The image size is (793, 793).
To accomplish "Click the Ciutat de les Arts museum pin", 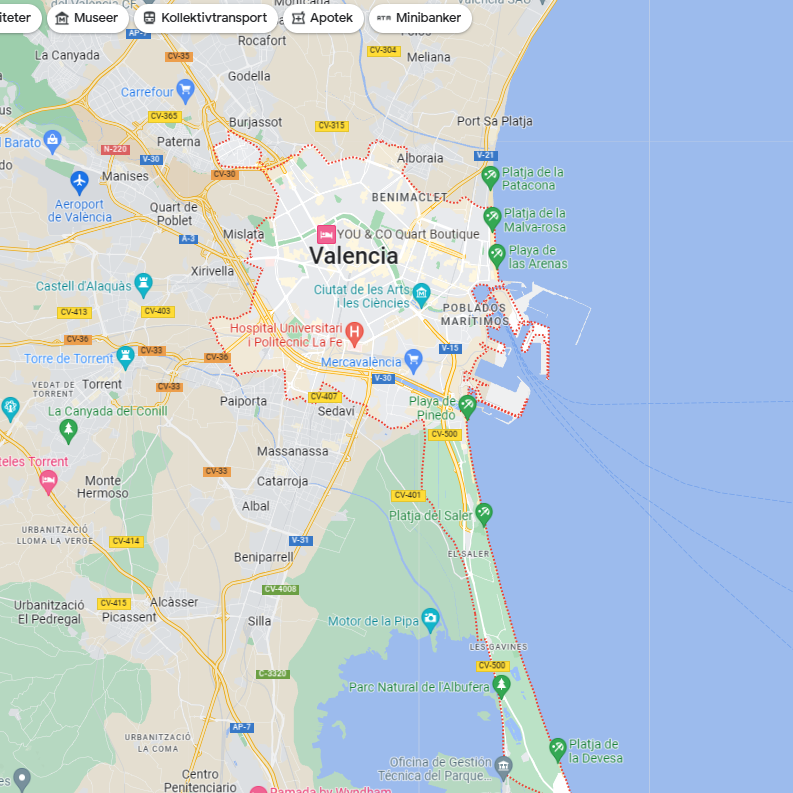I will tap(421, 295).
